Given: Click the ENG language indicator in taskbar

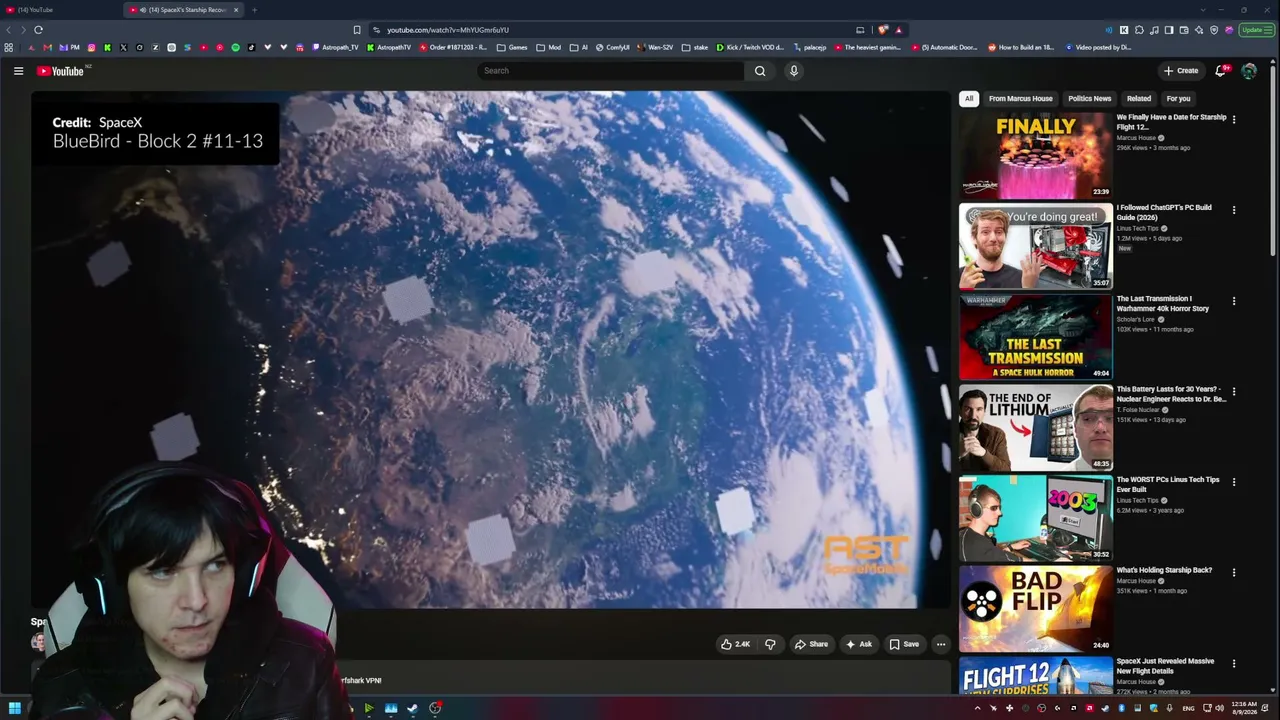Looking at the screenshot, I should point(1188,708).
